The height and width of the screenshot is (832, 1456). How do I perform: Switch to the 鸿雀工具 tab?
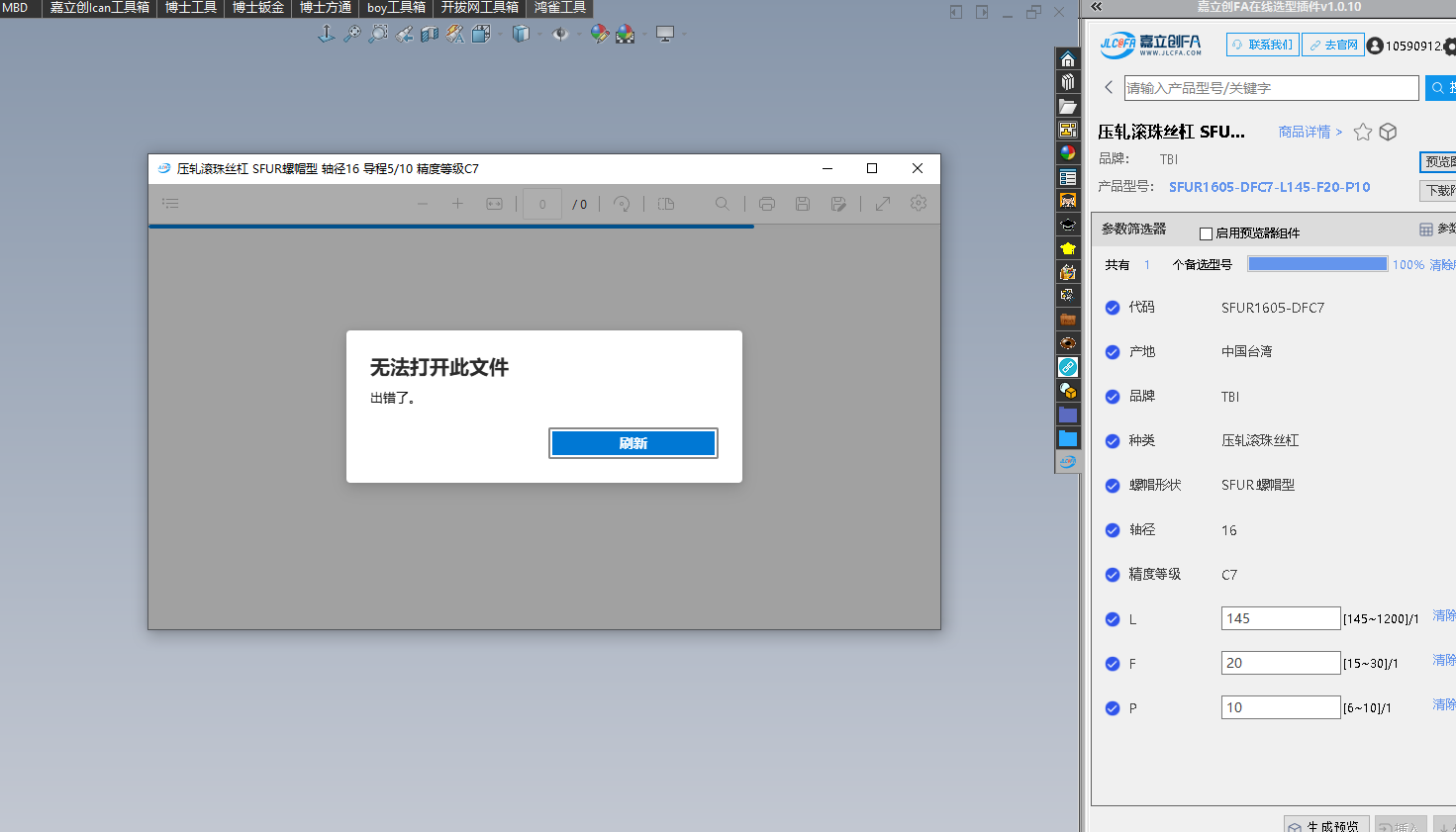pos(559,8)
